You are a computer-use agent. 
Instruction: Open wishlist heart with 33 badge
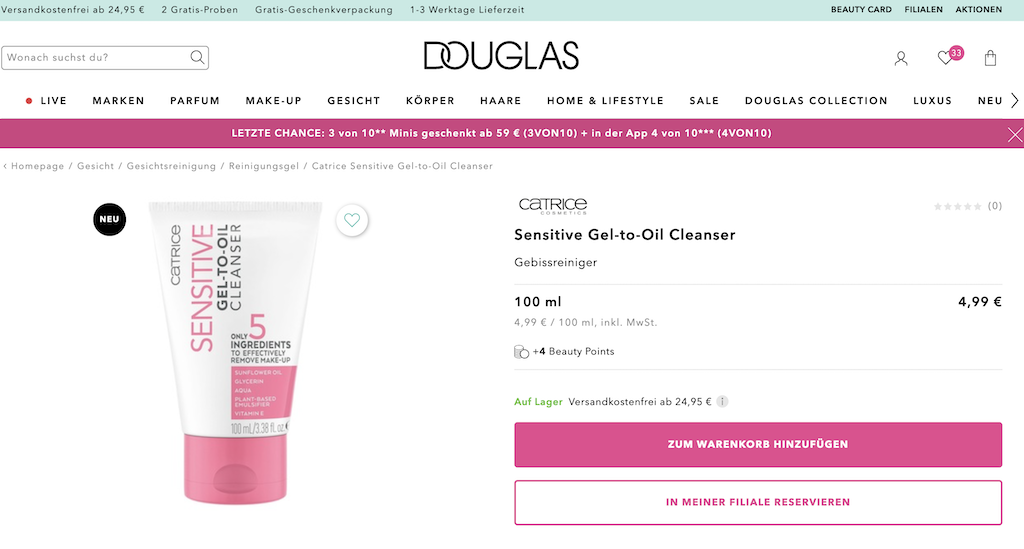(949, 56)
